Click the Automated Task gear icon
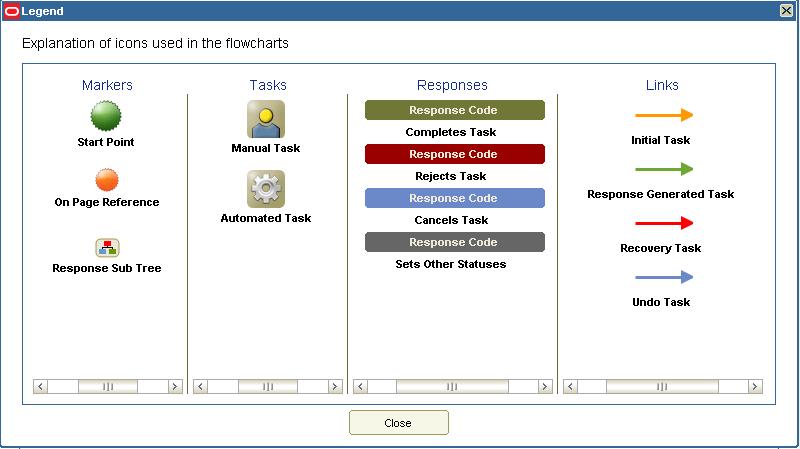This screenshot has width=800, height=449. tap(266, 189)
